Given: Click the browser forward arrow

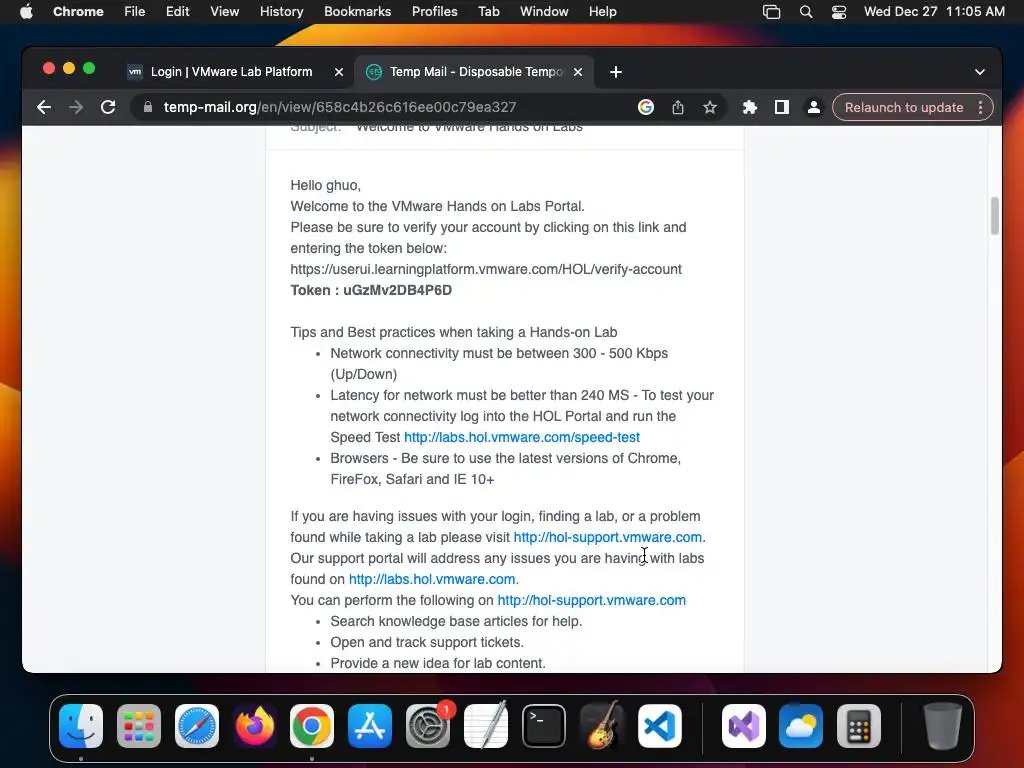Looking at the screenshot, I should coord(76,107).
